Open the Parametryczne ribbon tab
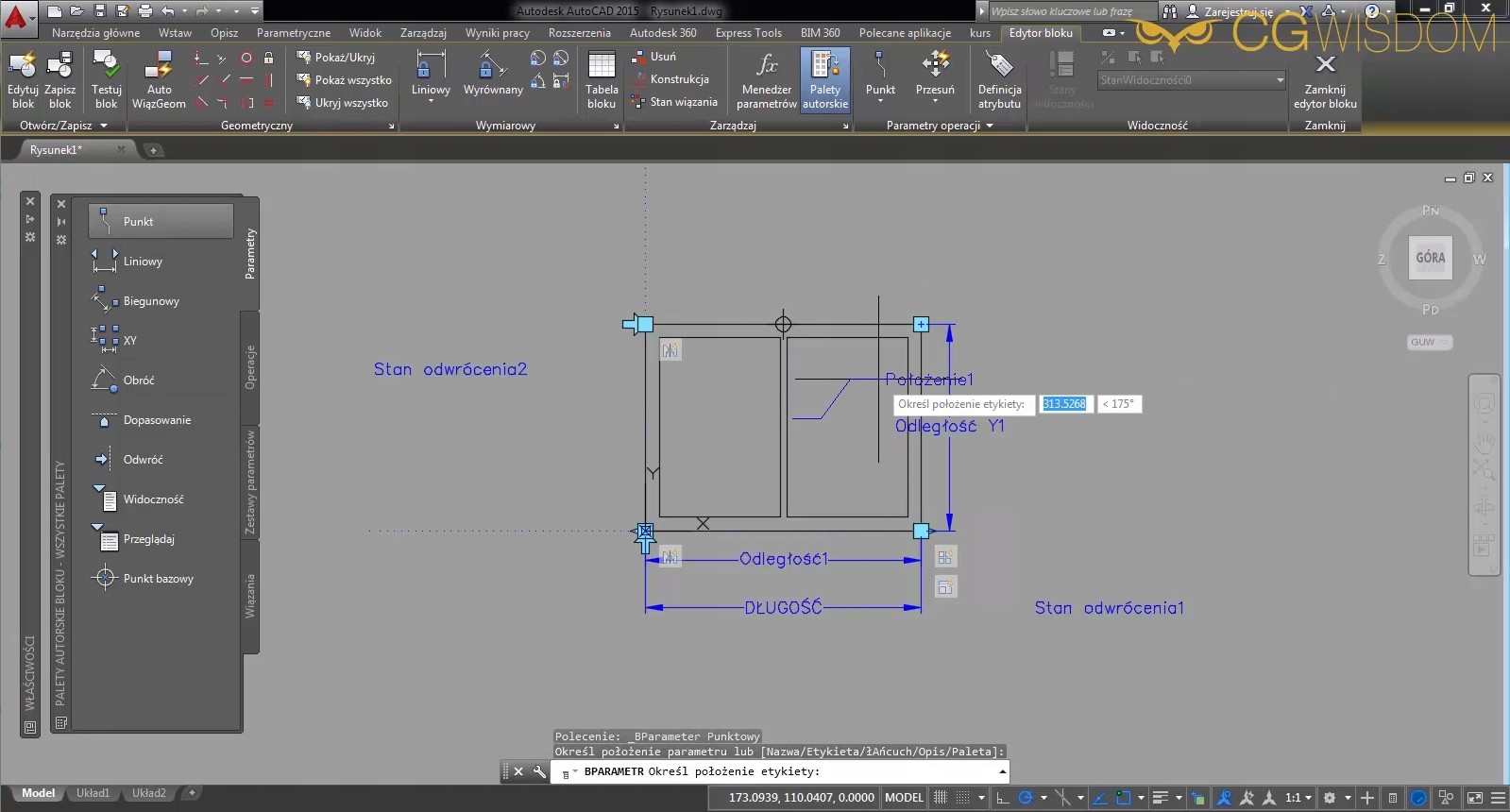The height and width of the screenshot is (812, 1510). (293, 33)
